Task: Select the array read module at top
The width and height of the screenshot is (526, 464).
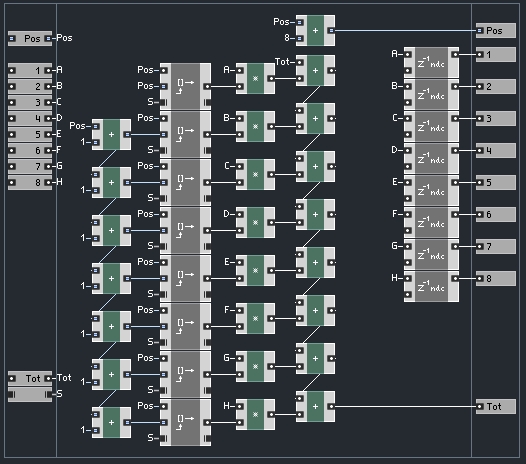Action: pos(186,87)
